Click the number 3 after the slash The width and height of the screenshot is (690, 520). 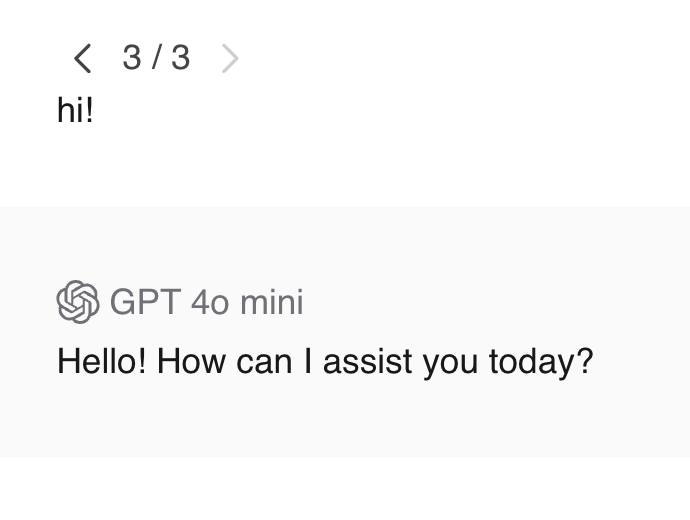point(180,58)
